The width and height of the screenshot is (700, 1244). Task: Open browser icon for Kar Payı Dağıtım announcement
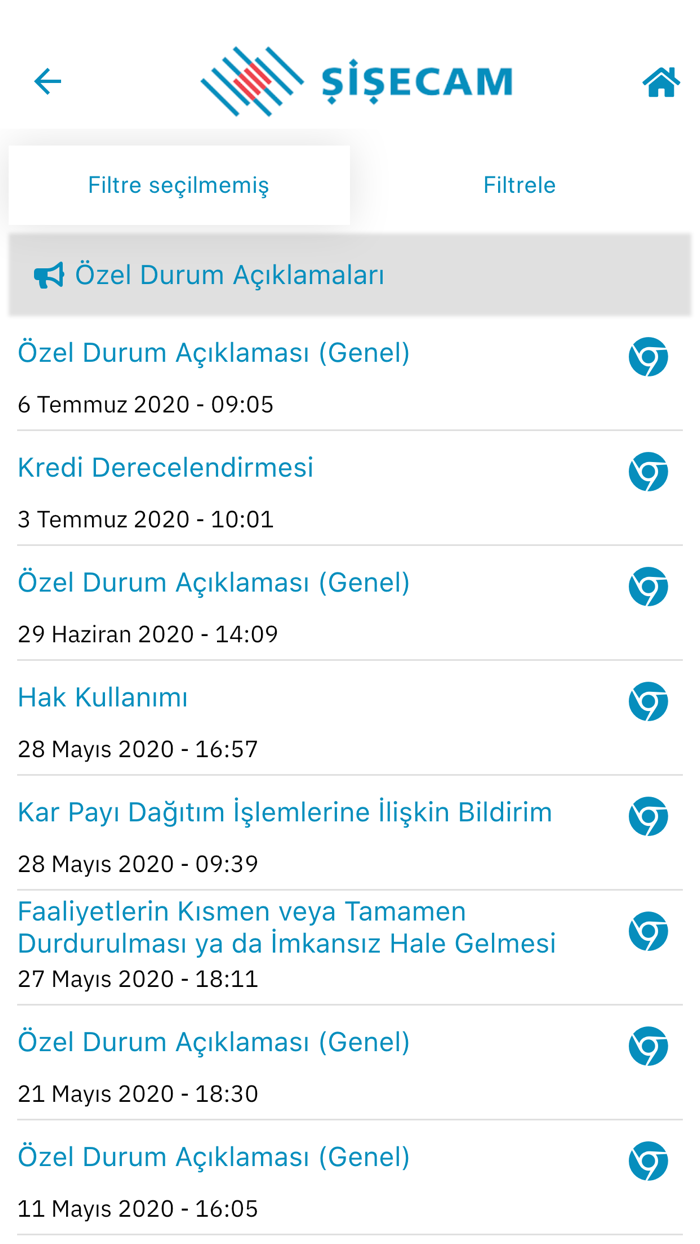point(648,816)
